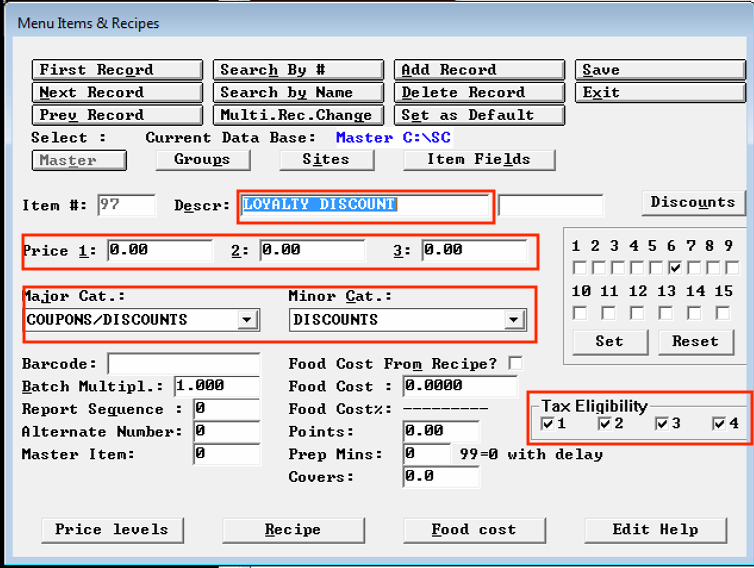
Task: Click the Prep Mins field
Action: [x=427, y=454]
